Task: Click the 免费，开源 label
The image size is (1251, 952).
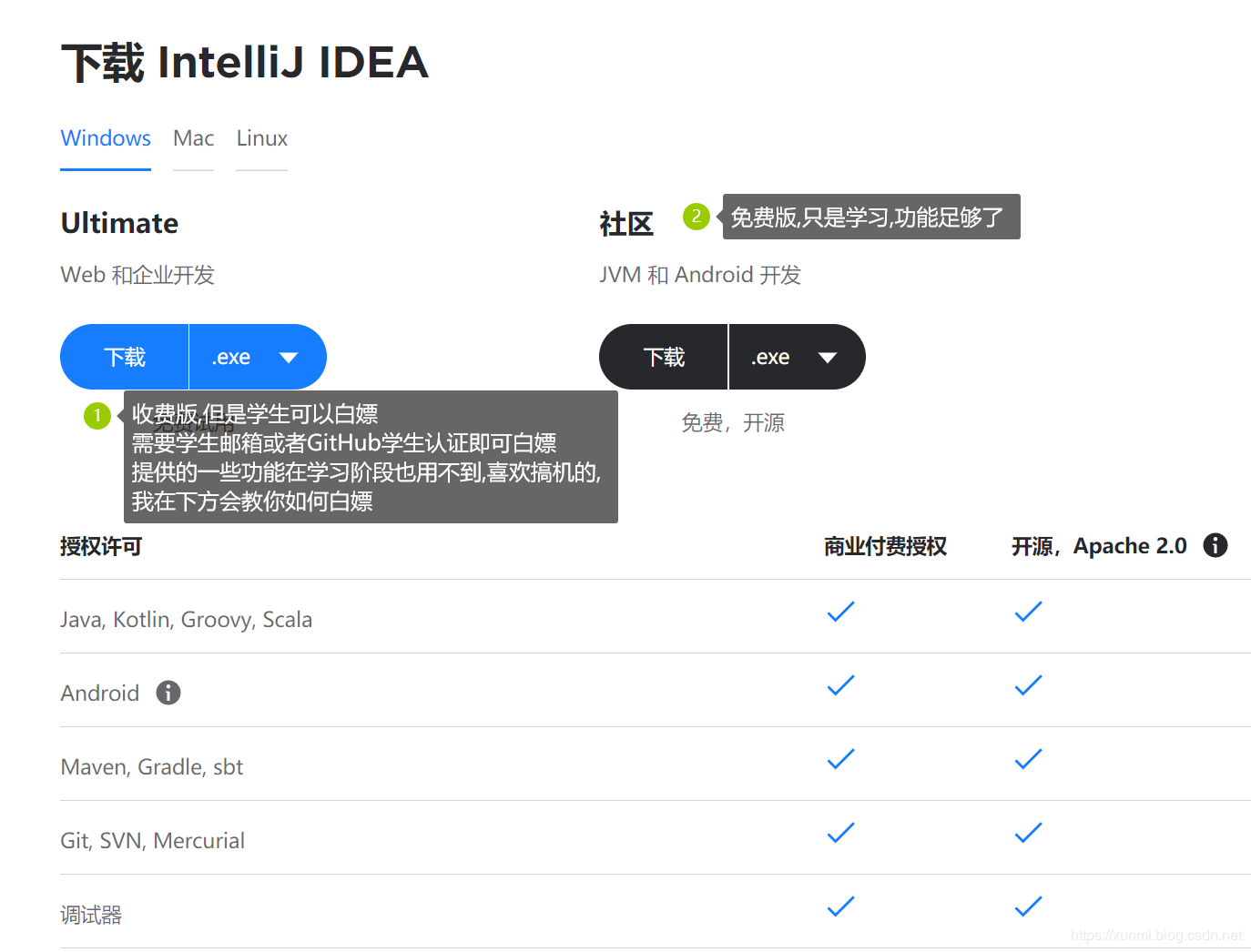Action: (x=733, y=422)
